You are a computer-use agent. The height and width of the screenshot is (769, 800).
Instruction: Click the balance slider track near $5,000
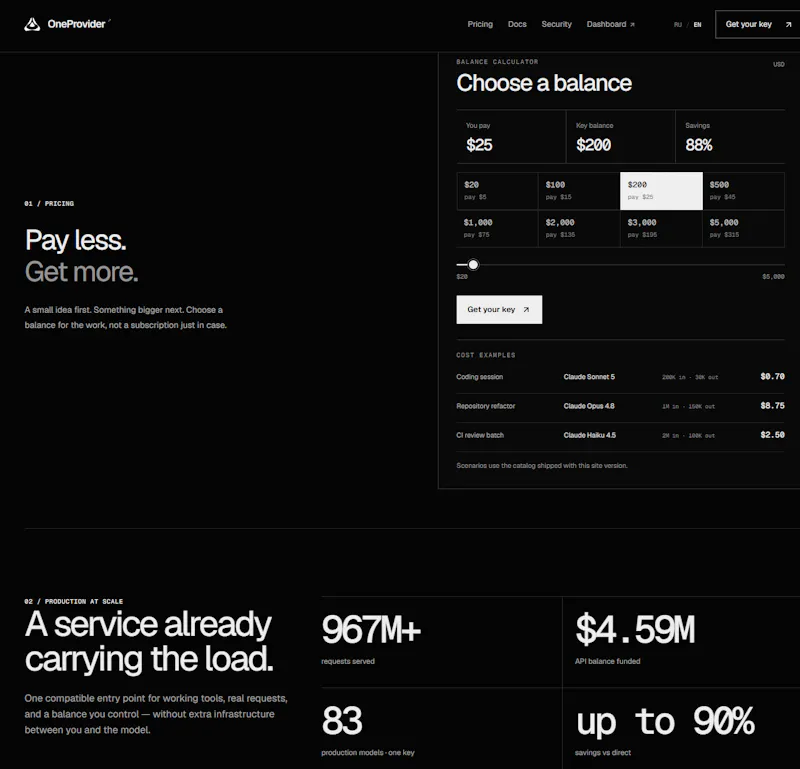(781, 264)
